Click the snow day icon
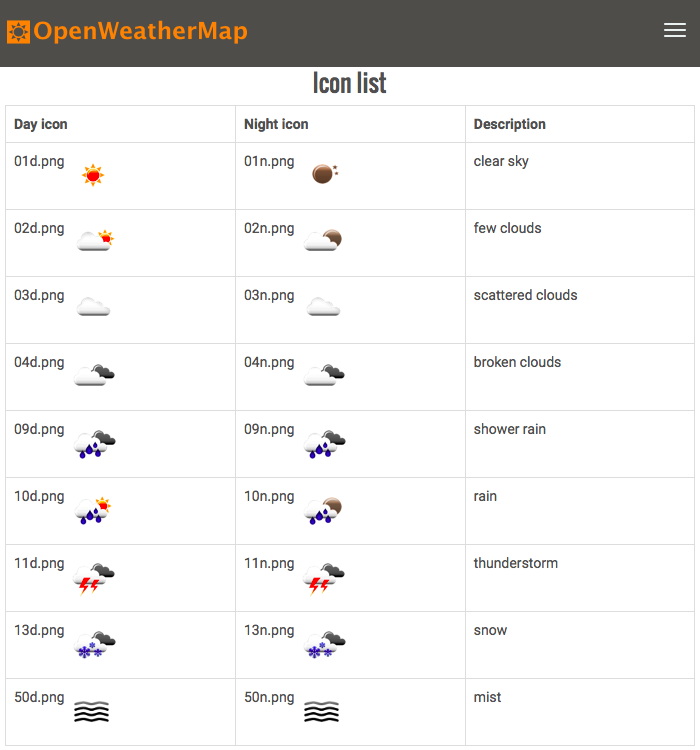This screenshot has height=750, width=700. (95, 645)
